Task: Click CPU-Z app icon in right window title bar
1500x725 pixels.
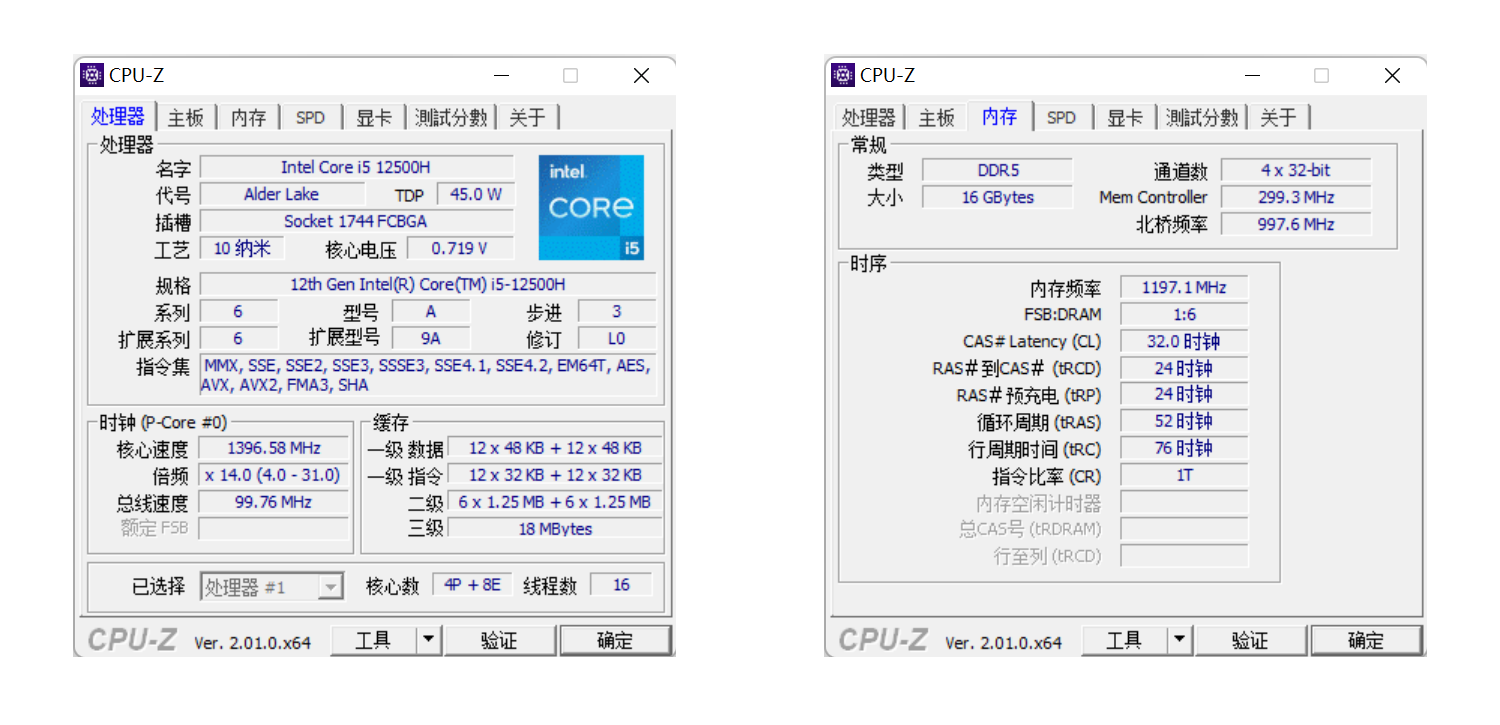Action: coord(843,75)
